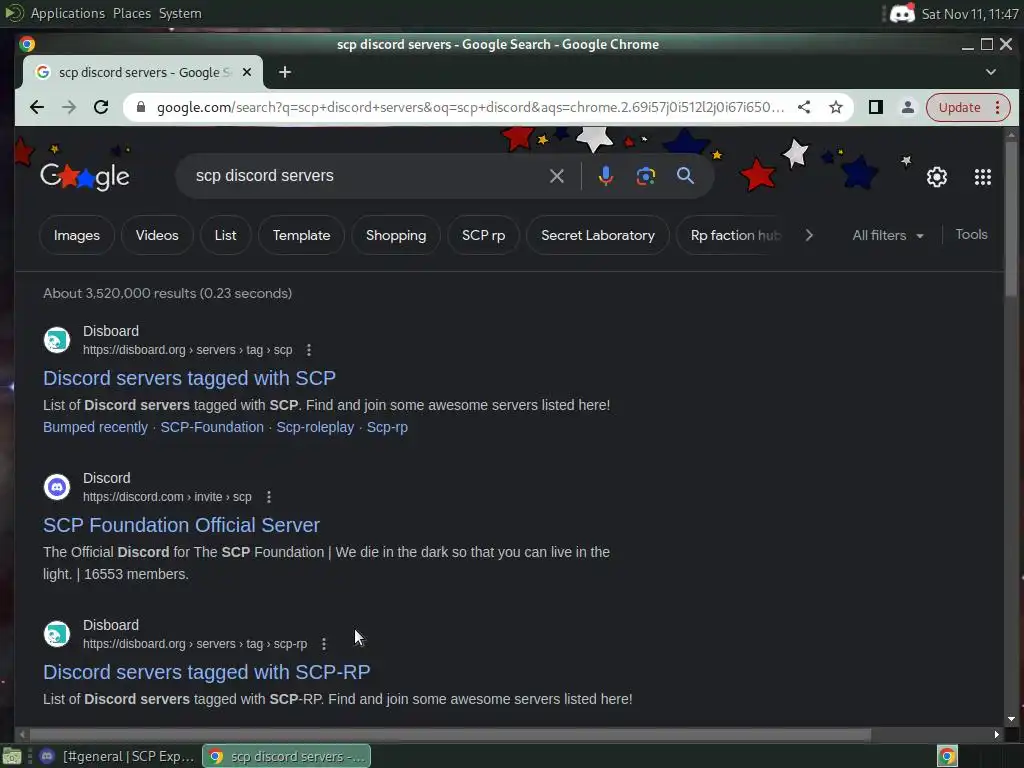This screenshot has height=768, width=1024.
Task: Open options for the disboard.org scp result
Action: (309, 350)
